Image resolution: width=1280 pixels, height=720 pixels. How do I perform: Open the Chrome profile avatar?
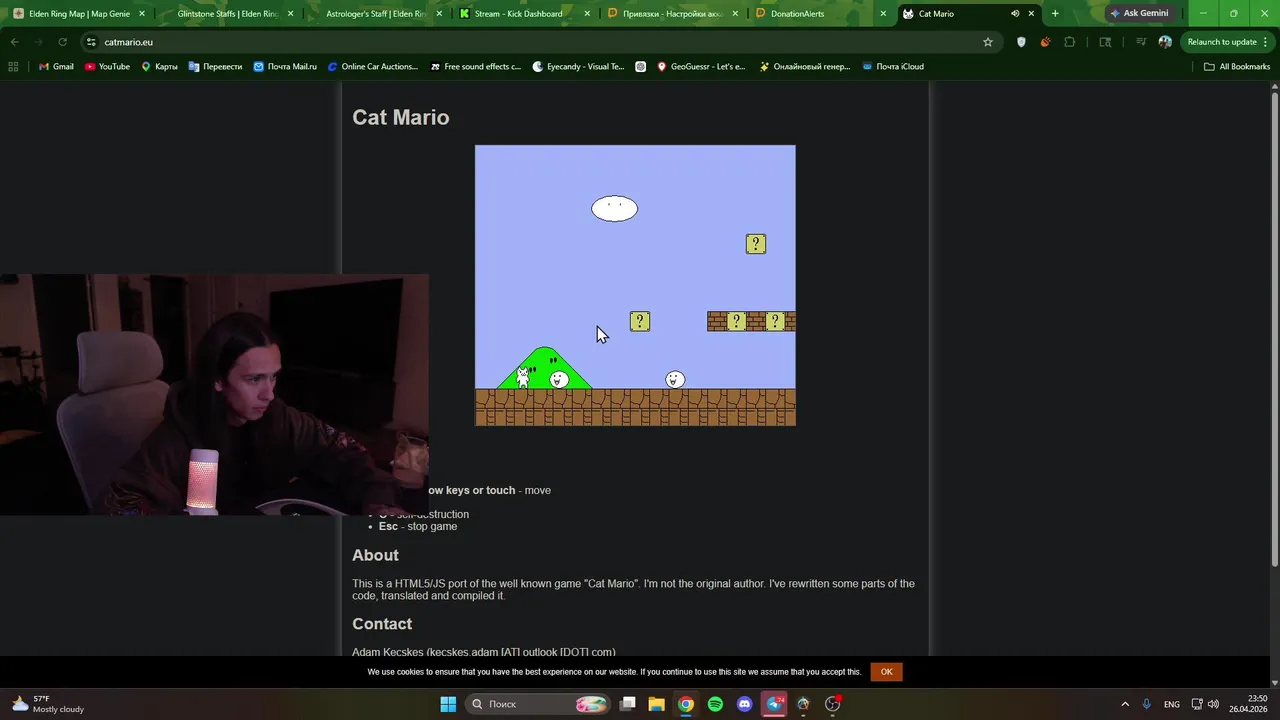(x=1165, y=42)
